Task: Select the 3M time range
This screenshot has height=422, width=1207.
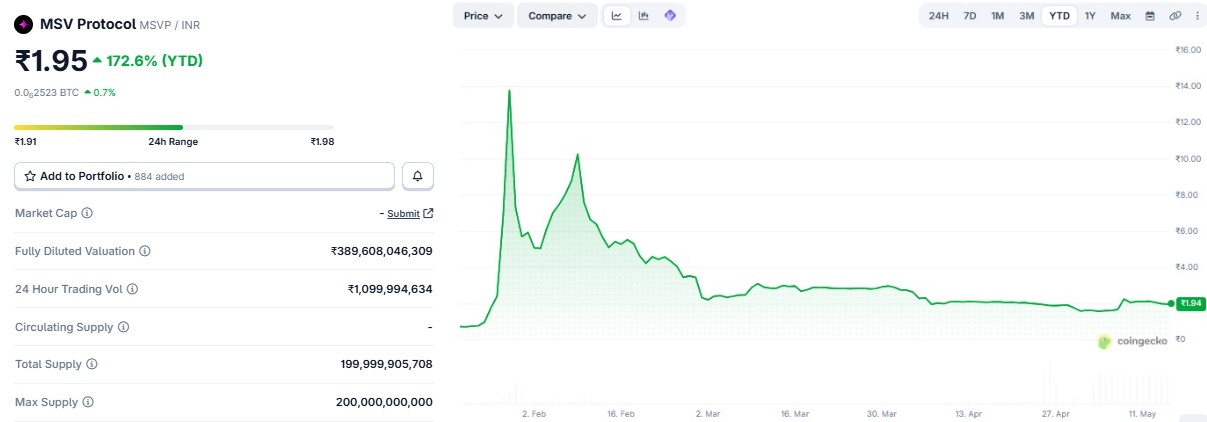Action: click(x=1026, y=16)
